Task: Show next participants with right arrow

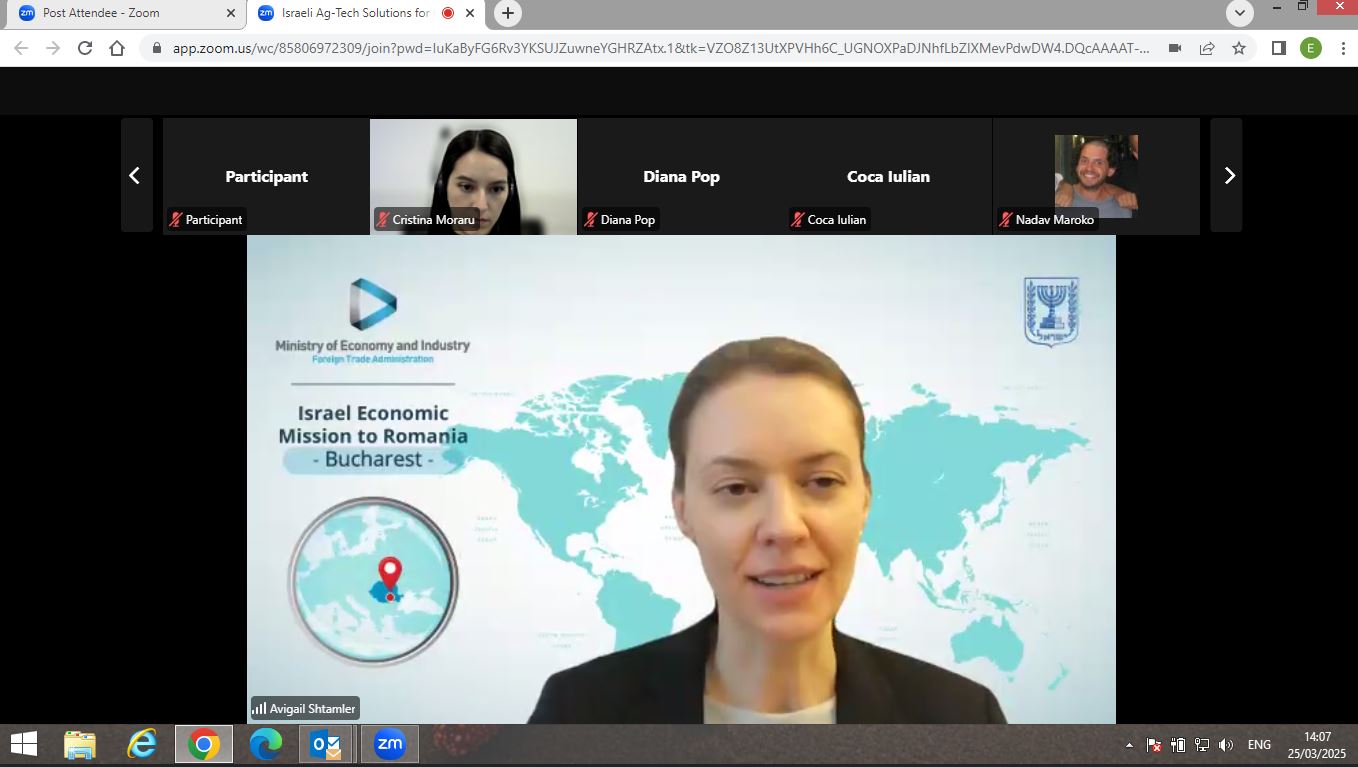Action: [1229, 176]
